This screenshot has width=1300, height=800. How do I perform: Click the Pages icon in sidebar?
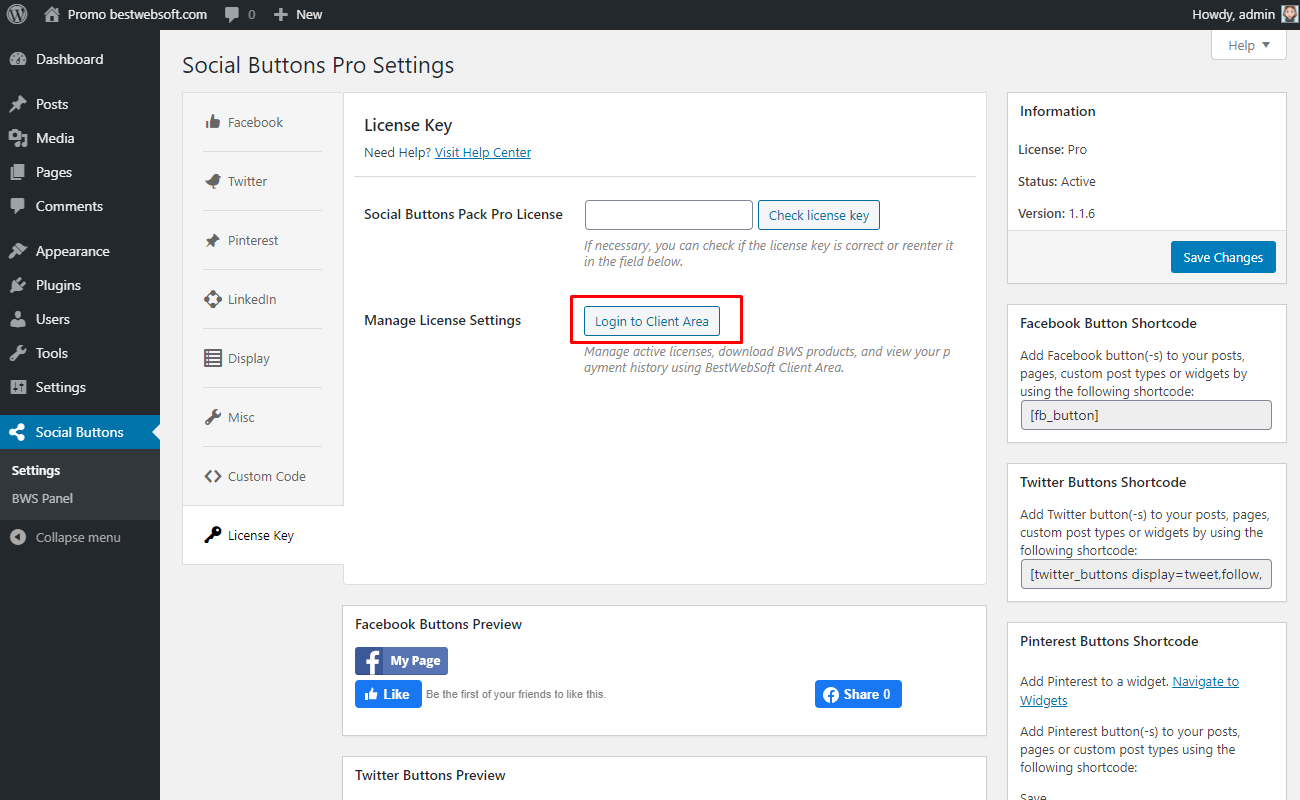(18, 172)
